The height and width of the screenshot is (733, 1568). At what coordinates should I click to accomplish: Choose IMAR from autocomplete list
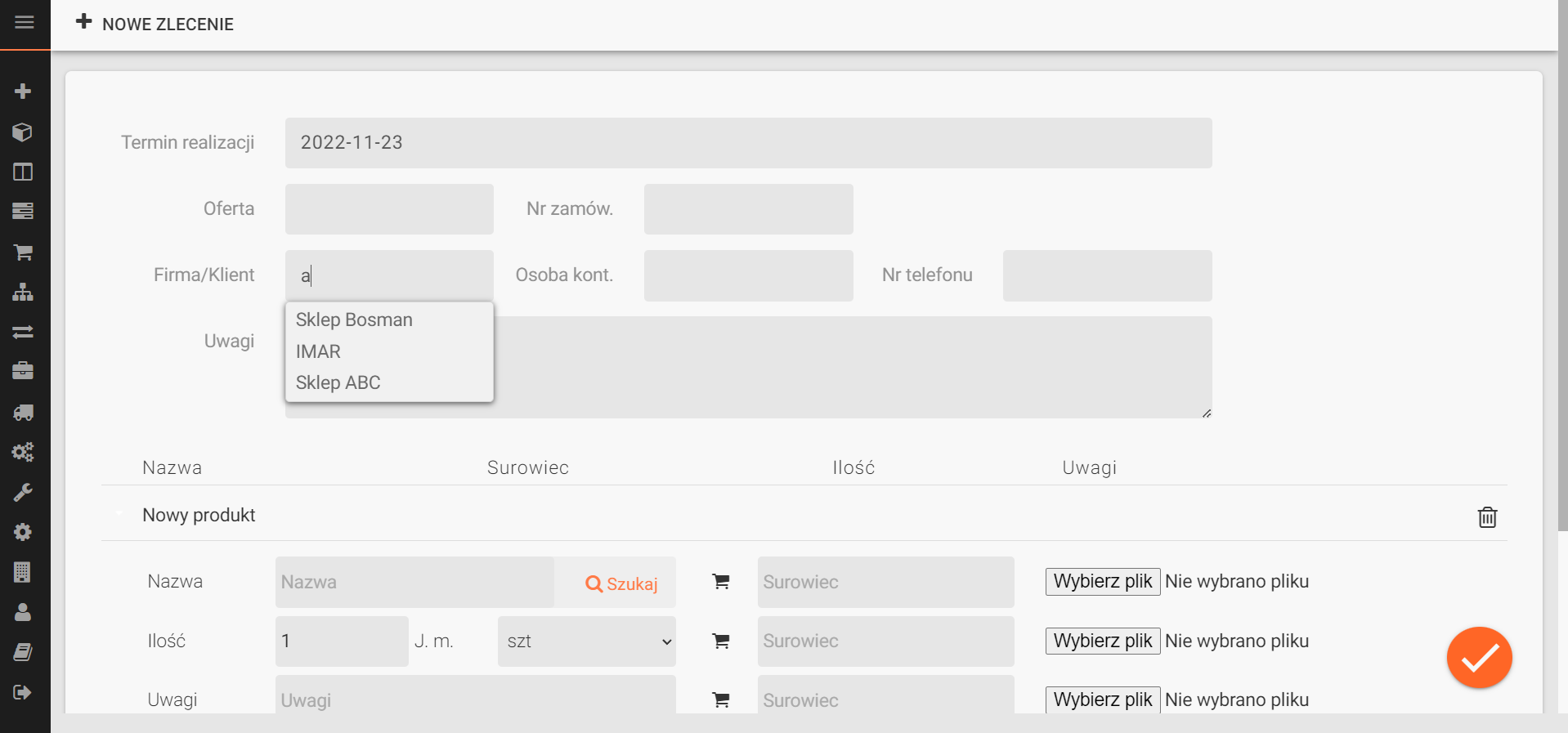318,351
